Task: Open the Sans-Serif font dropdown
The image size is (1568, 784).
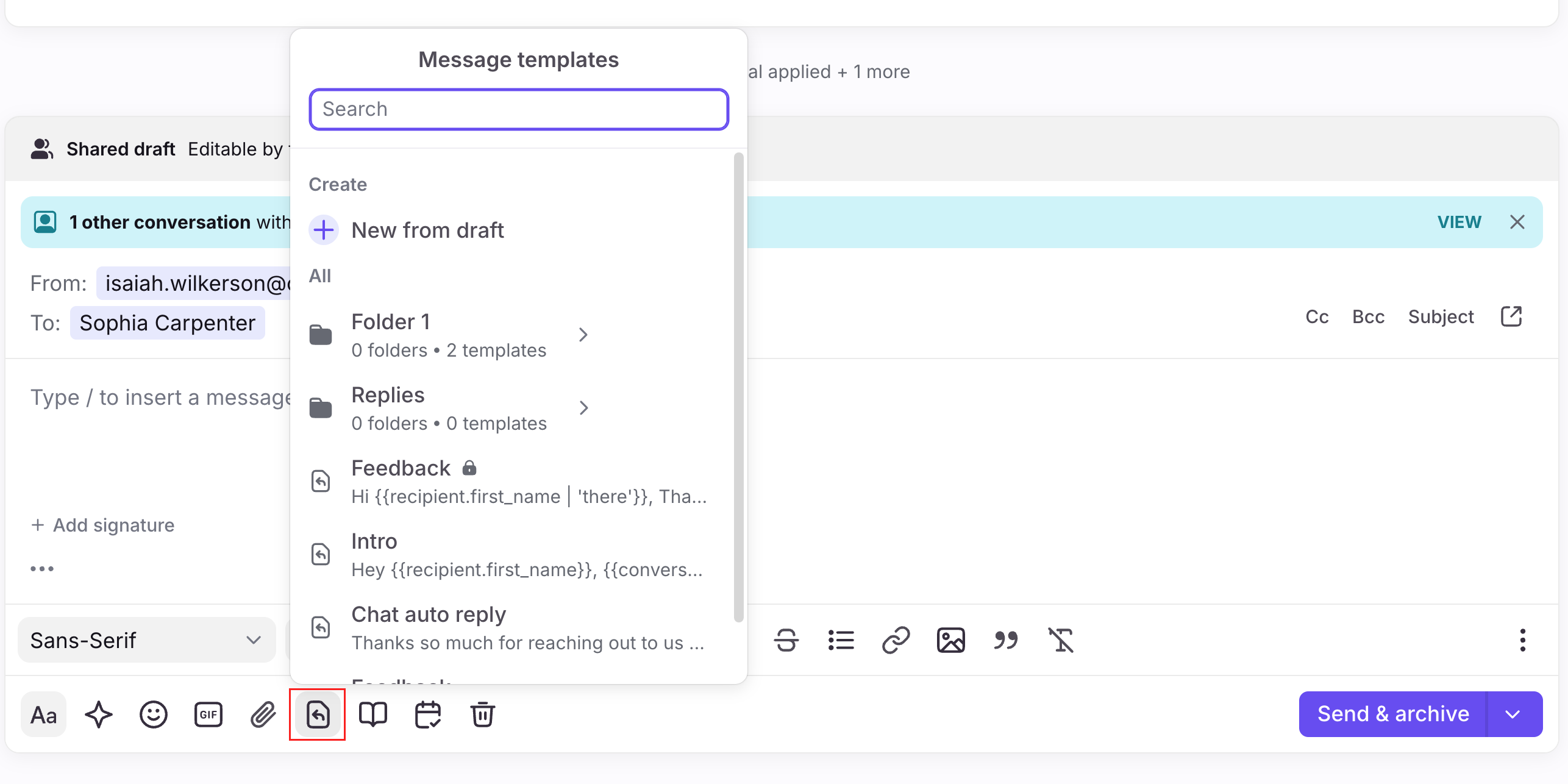Action: [146, 640]
